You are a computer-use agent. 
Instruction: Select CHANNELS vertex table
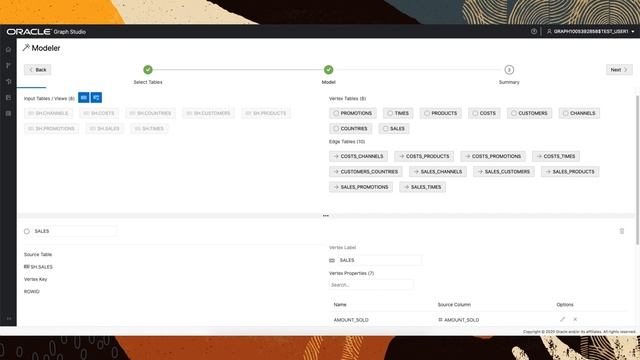pyautogui.click(x=579, y=113)
